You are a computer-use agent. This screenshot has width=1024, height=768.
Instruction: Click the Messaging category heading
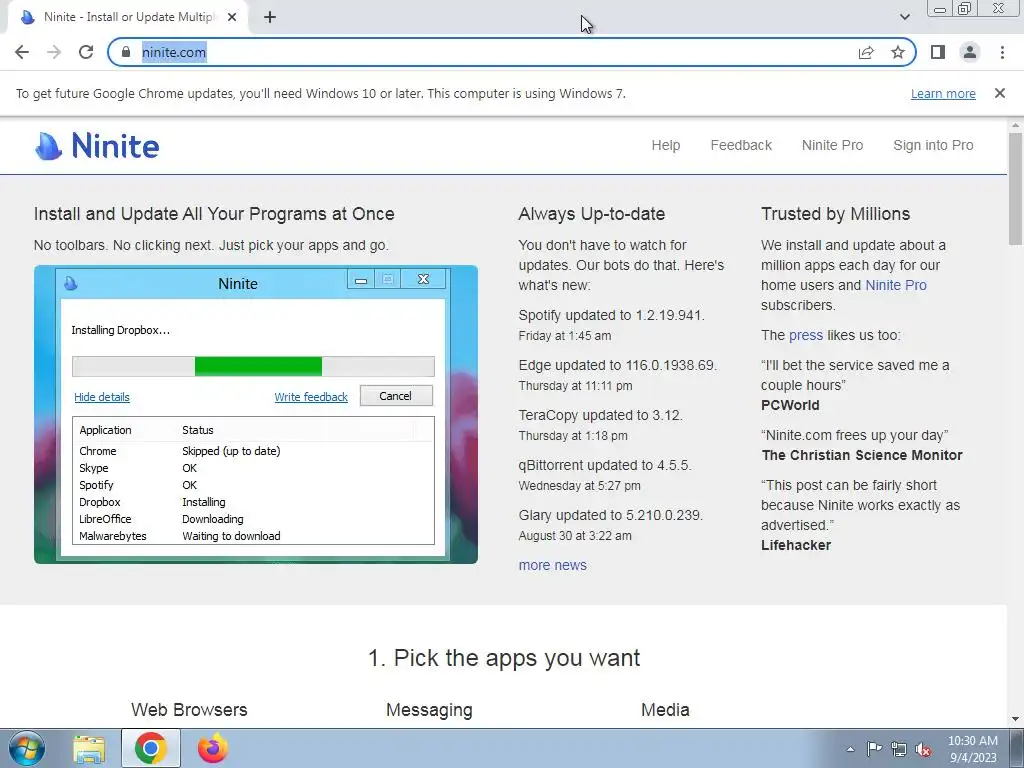429,710
